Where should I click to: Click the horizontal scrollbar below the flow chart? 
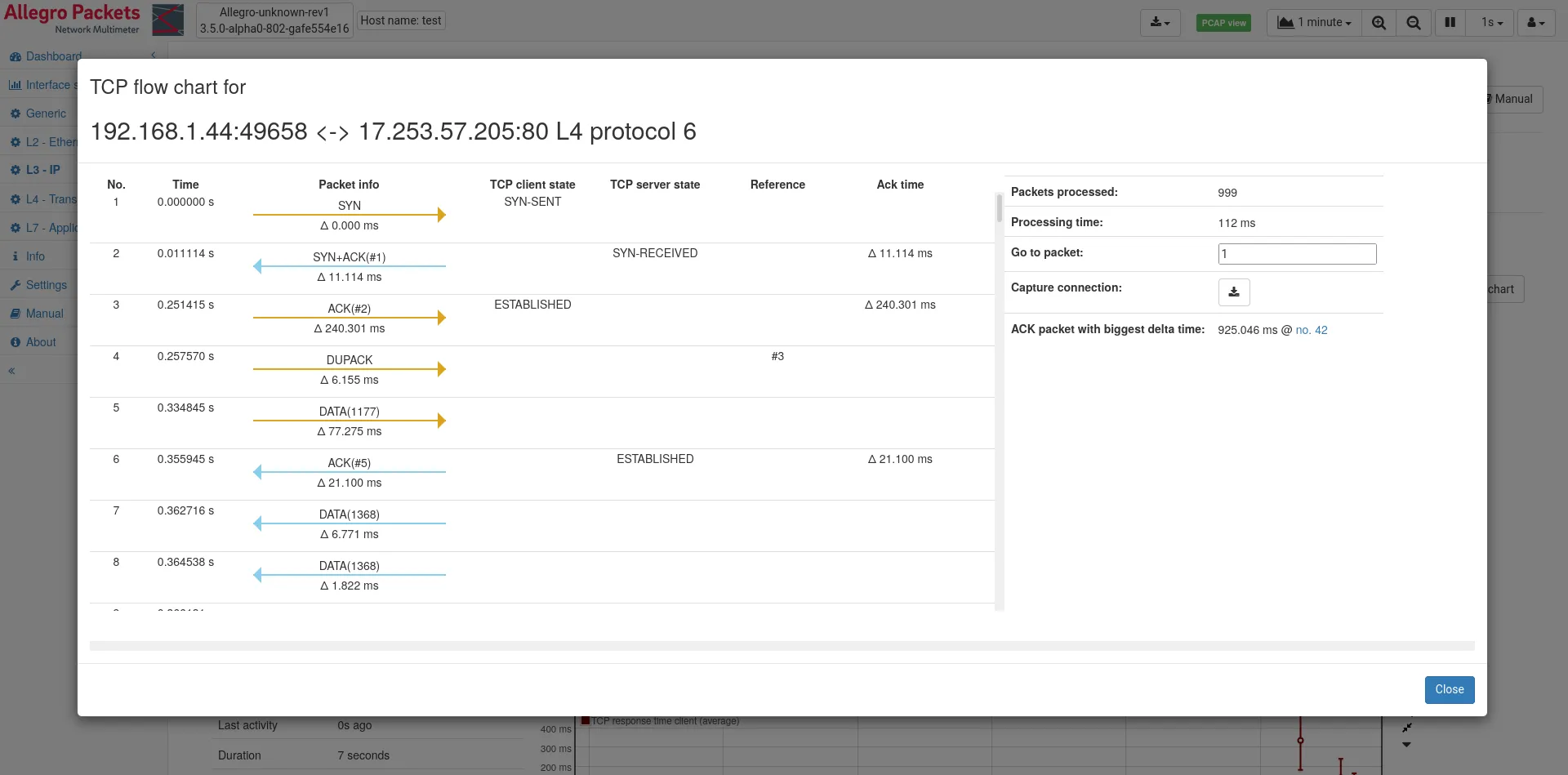tap(782, 646)
